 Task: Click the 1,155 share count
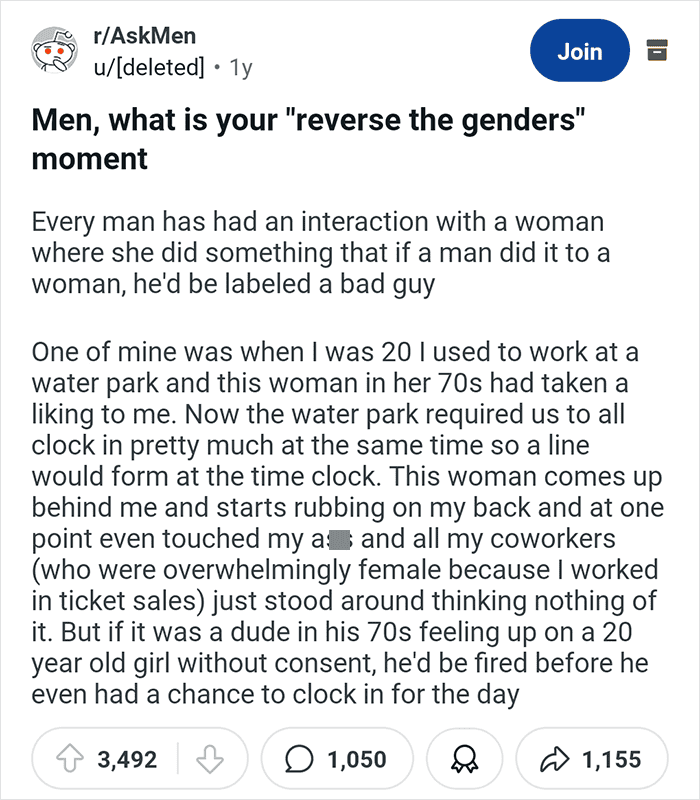tap(611, 759)
